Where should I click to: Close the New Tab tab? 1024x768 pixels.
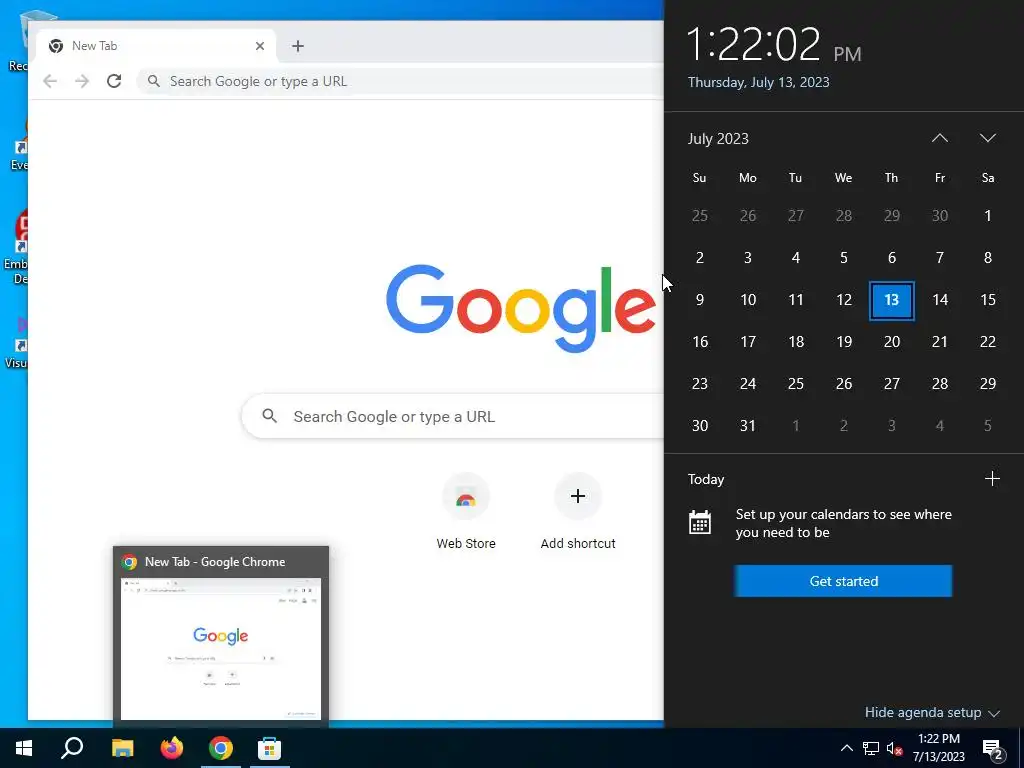[260, 46]
